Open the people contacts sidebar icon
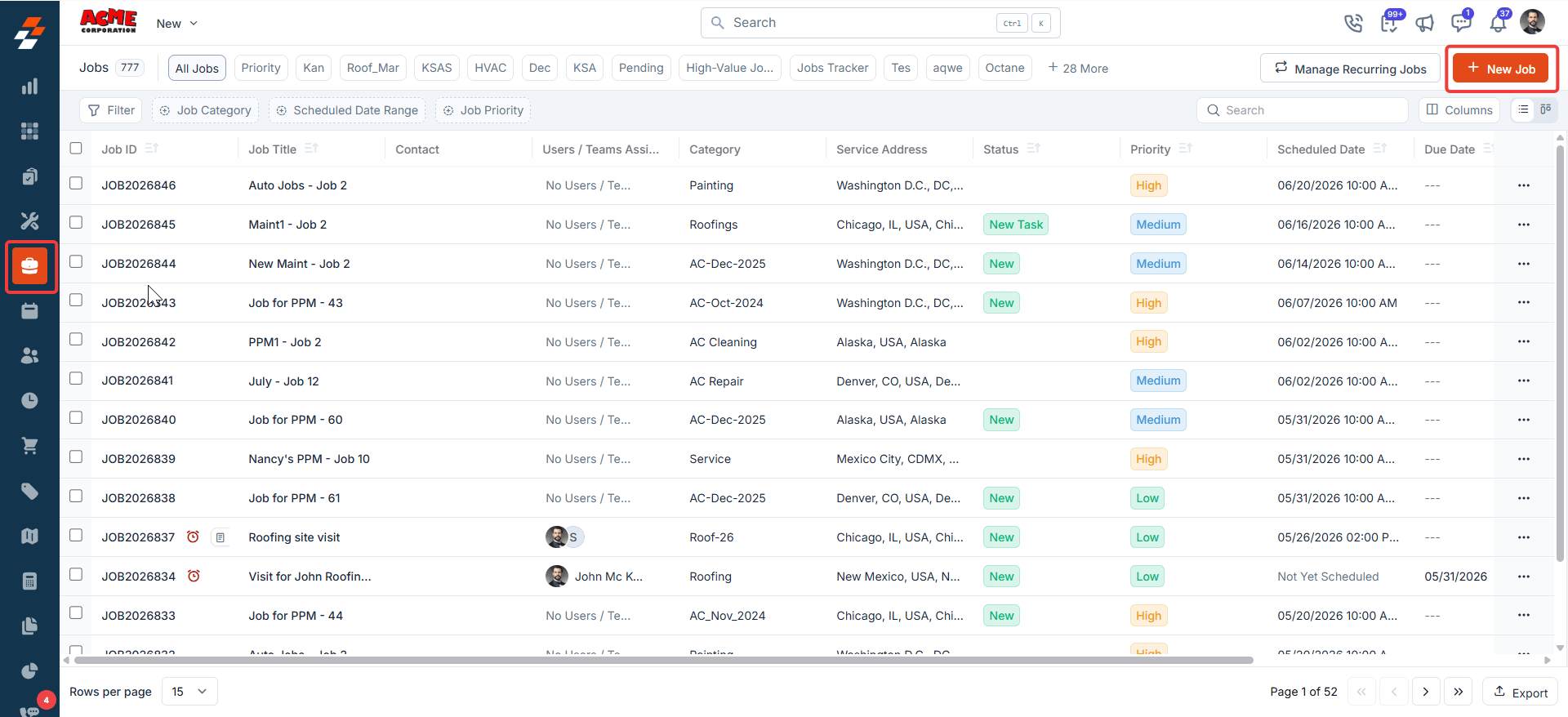The image size is (1568, 717). click(29, 356)
